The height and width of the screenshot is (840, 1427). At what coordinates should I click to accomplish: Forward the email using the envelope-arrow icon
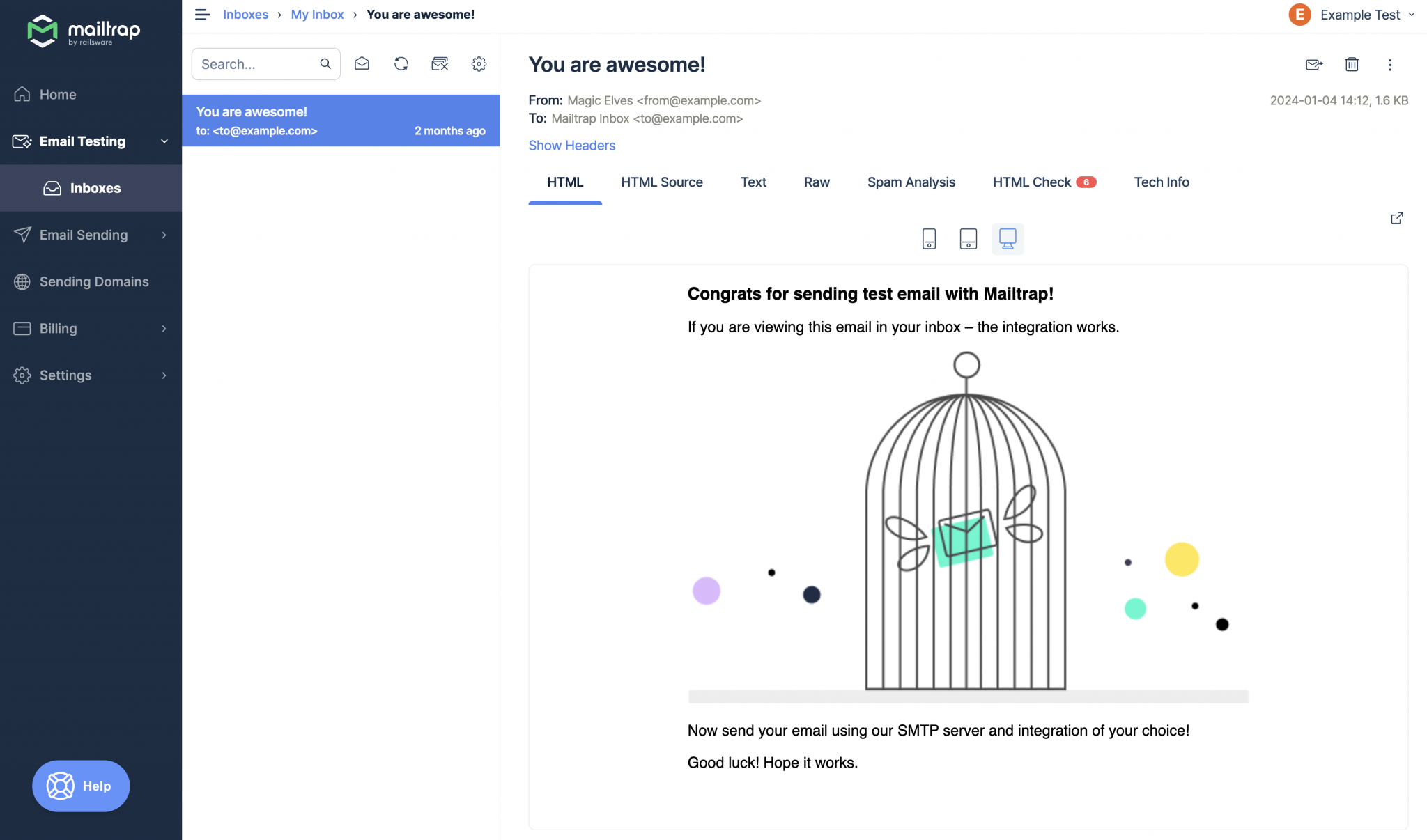(x=1314, y=65)
